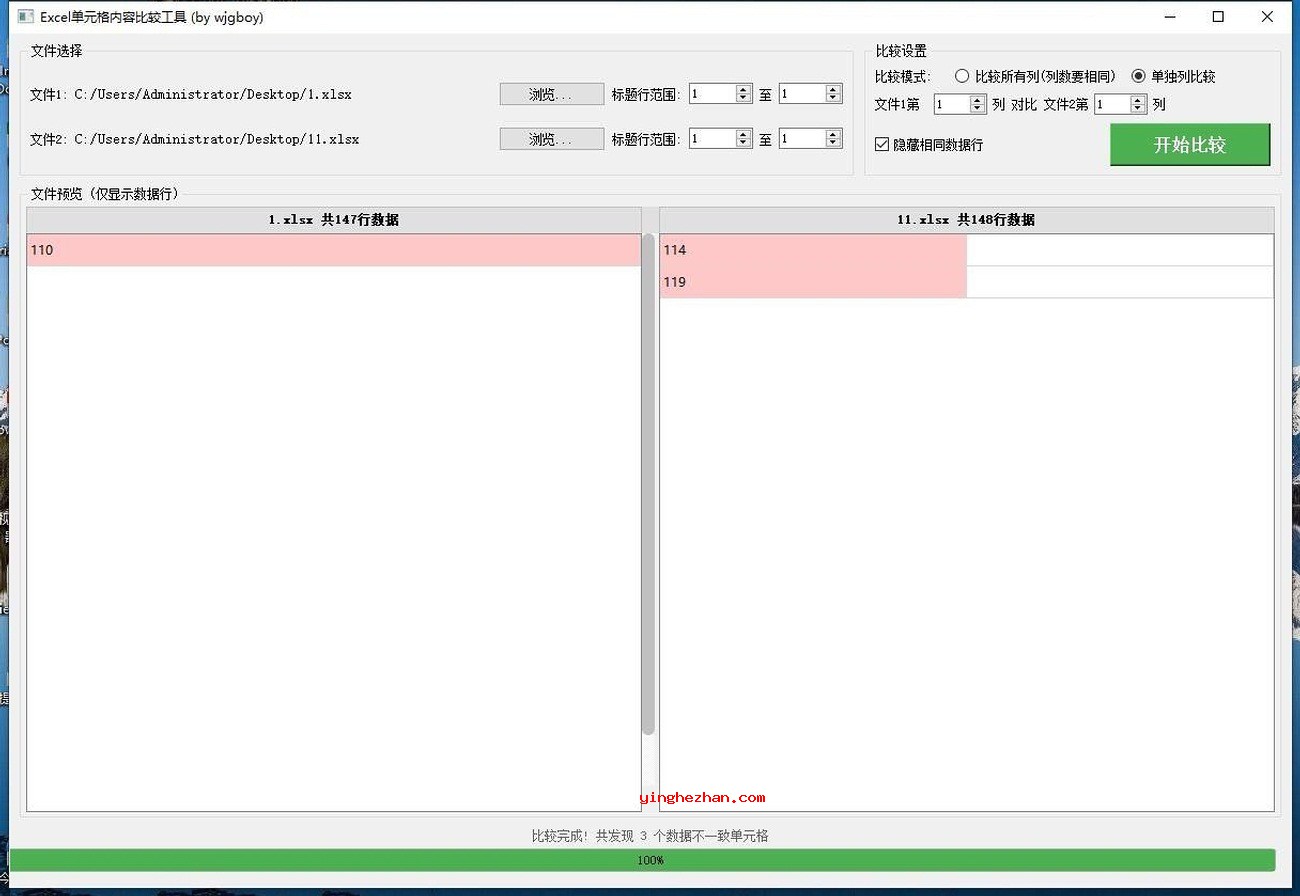The height and width of the screenshot is (896, 1300).
Task: Increase the 文件2第 column number spinner
Action: 1137,99
